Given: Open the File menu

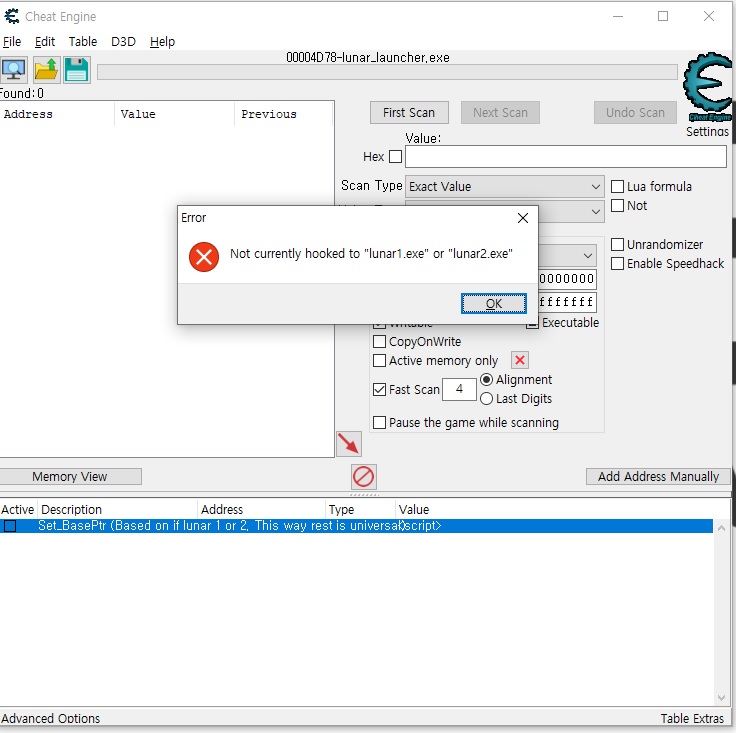Looking at the screenshot, I should point(12,42).
